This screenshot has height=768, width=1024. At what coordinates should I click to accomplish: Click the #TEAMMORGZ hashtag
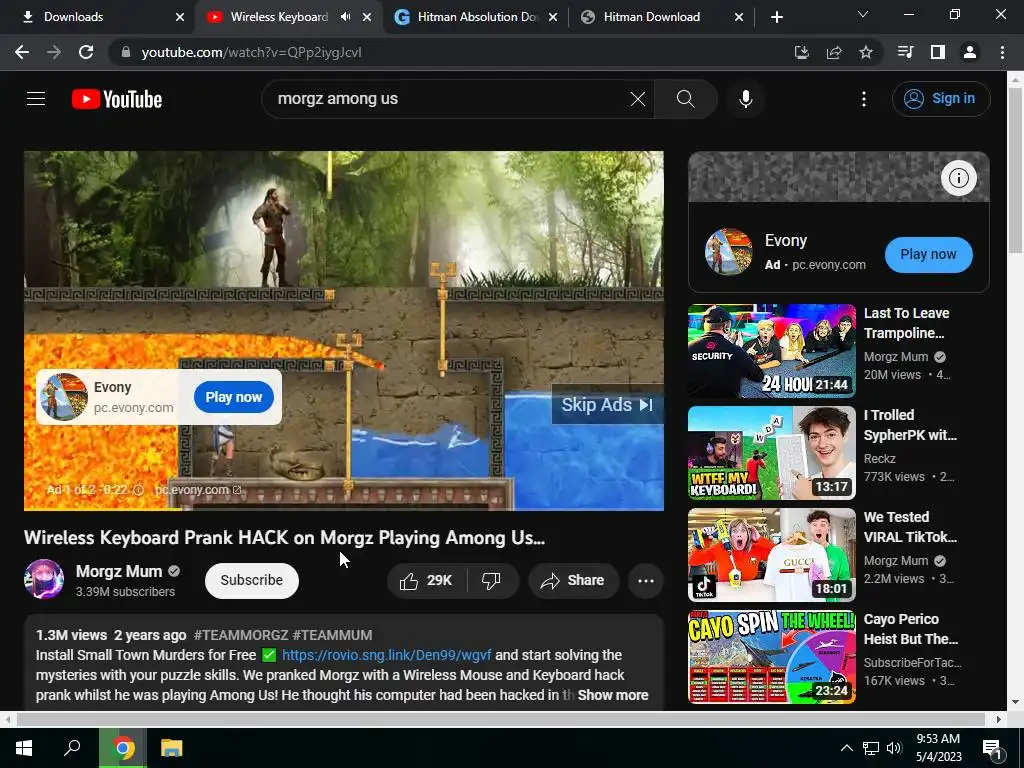coord(241,635)
